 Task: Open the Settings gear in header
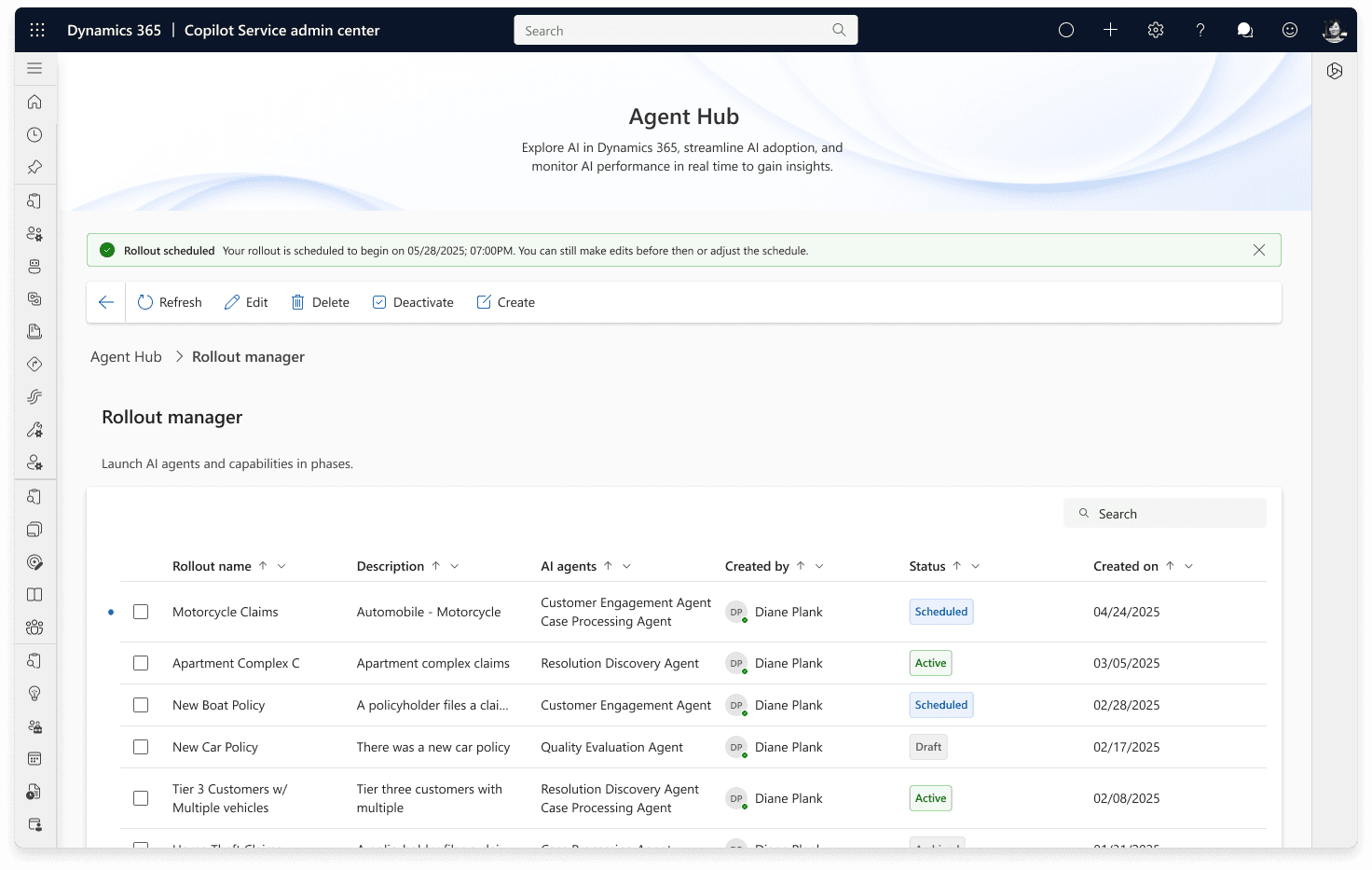click(1156, 30)
